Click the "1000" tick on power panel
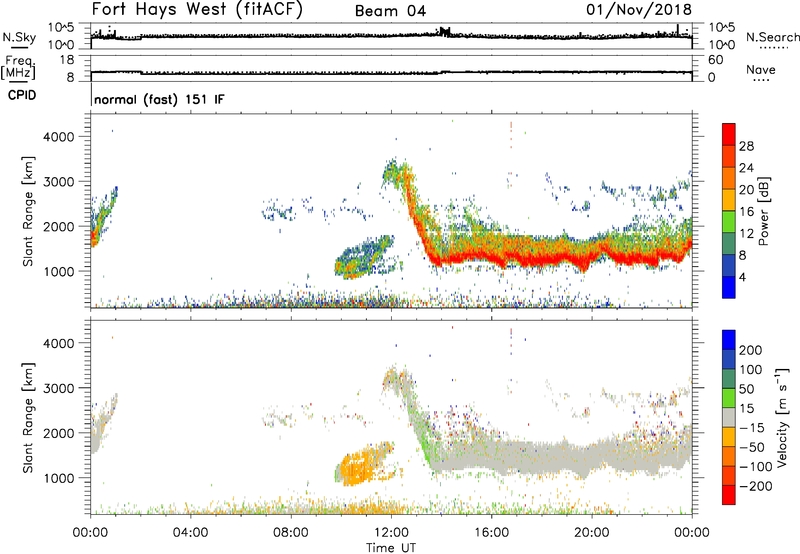The image size is (800, 554). (58, 271)
